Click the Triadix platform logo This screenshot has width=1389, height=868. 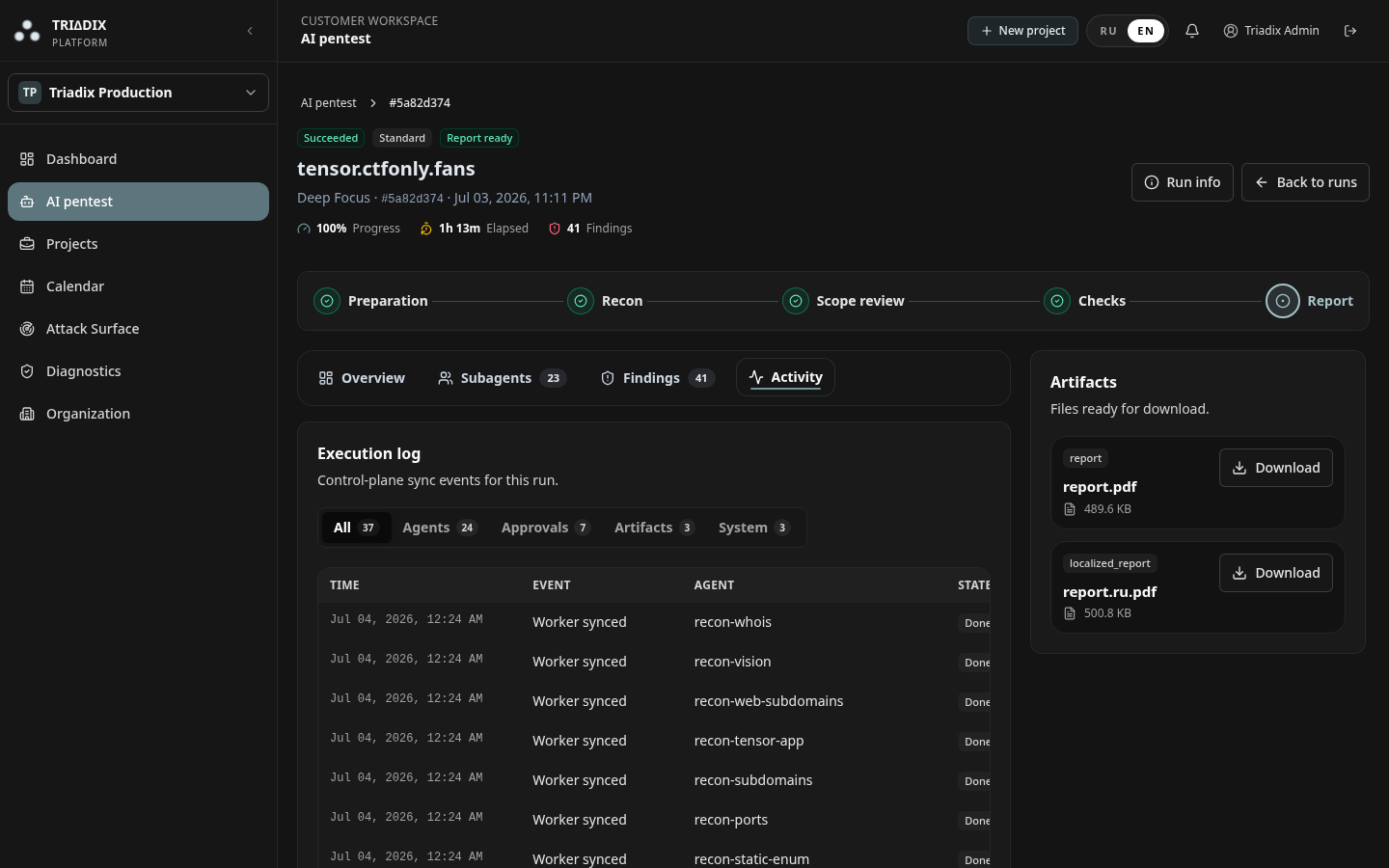click(x=27, y=32)
